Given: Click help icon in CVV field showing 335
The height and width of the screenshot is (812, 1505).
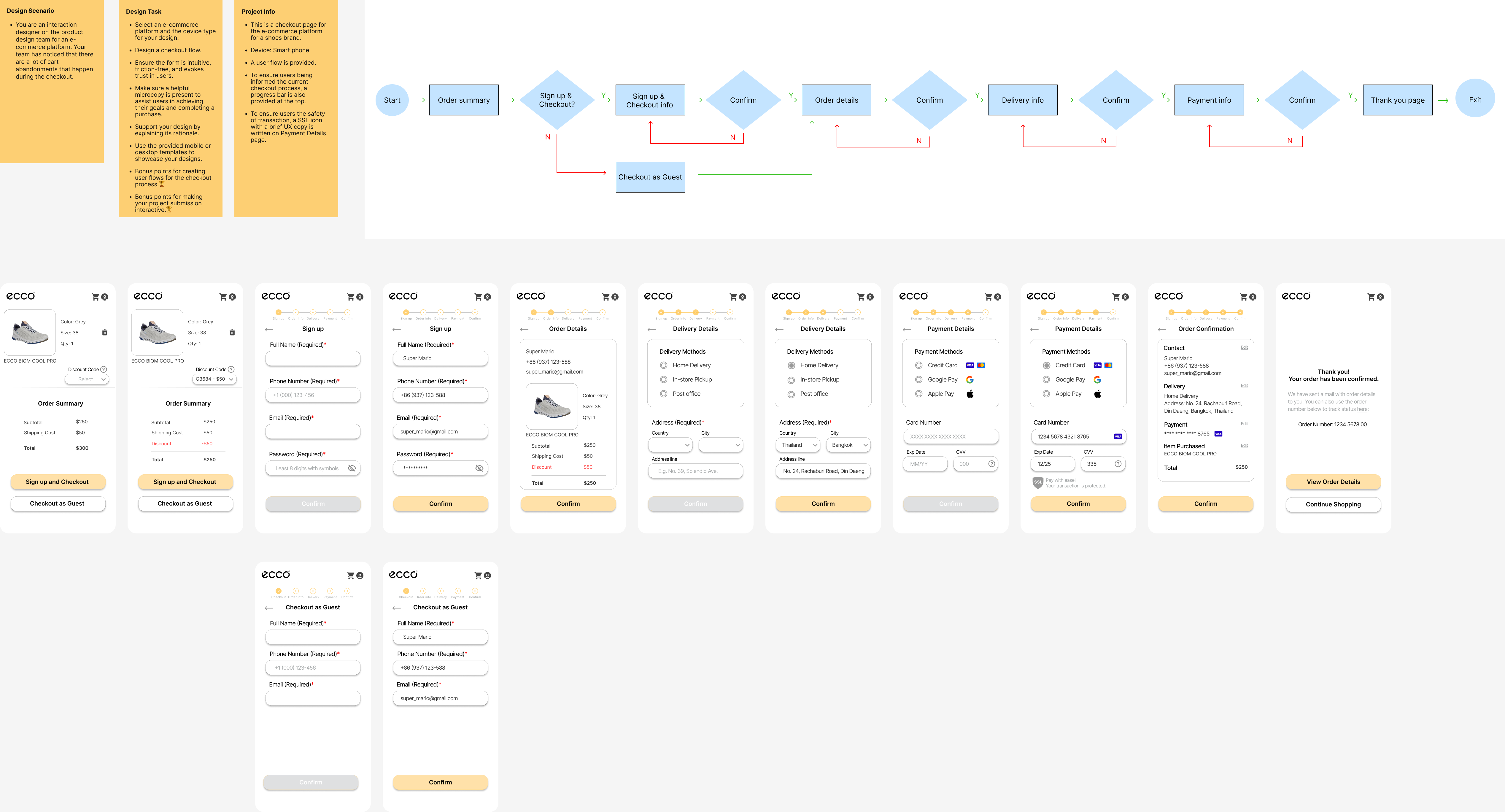Looking at the screenshot, I should 1118,464.
